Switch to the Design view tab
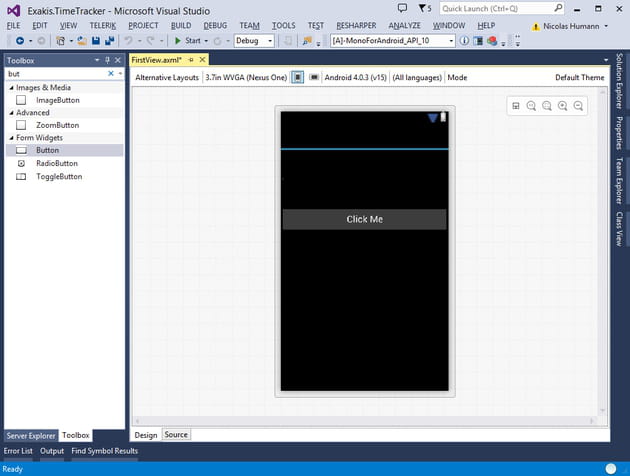 [146, 435]
